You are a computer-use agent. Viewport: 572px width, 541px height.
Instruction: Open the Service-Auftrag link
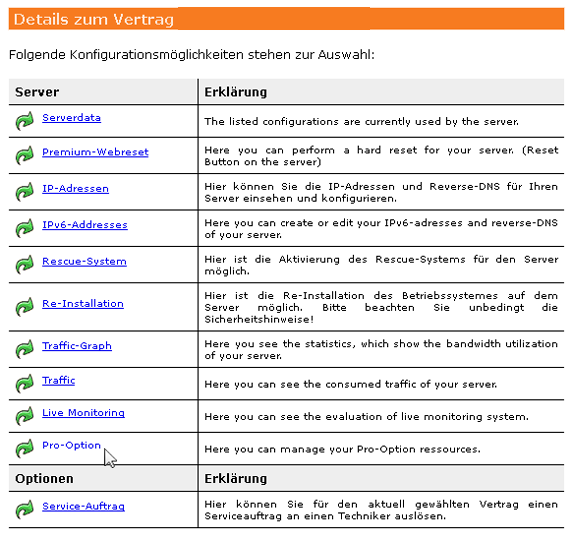84,506
